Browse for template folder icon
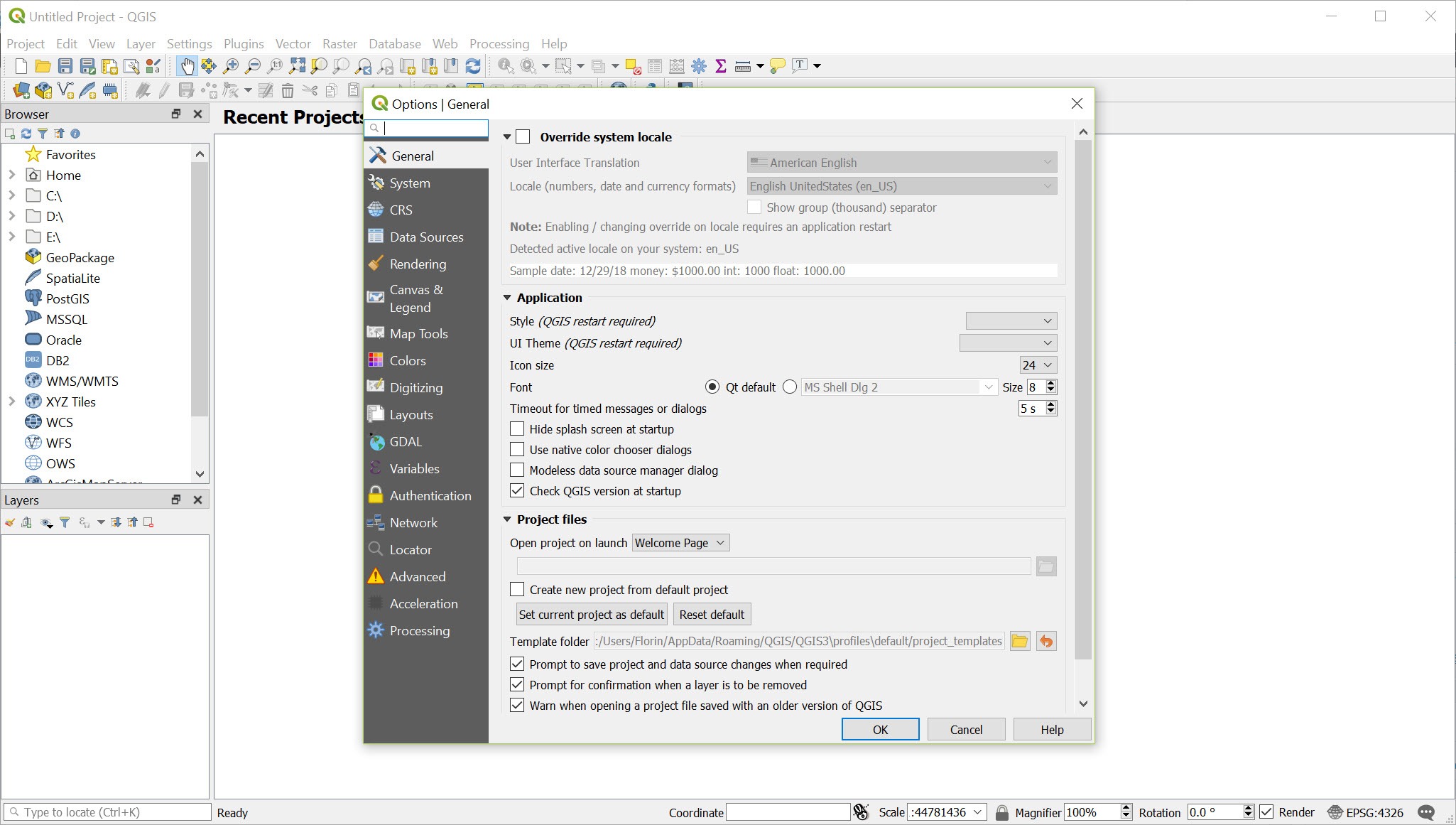 (1020, 641)
